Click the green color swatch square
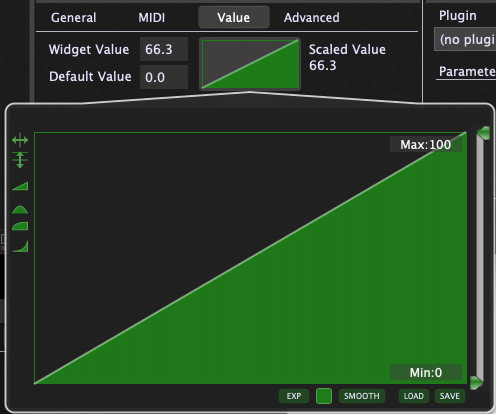Screen dimensions: 496x414 (324, 396)
